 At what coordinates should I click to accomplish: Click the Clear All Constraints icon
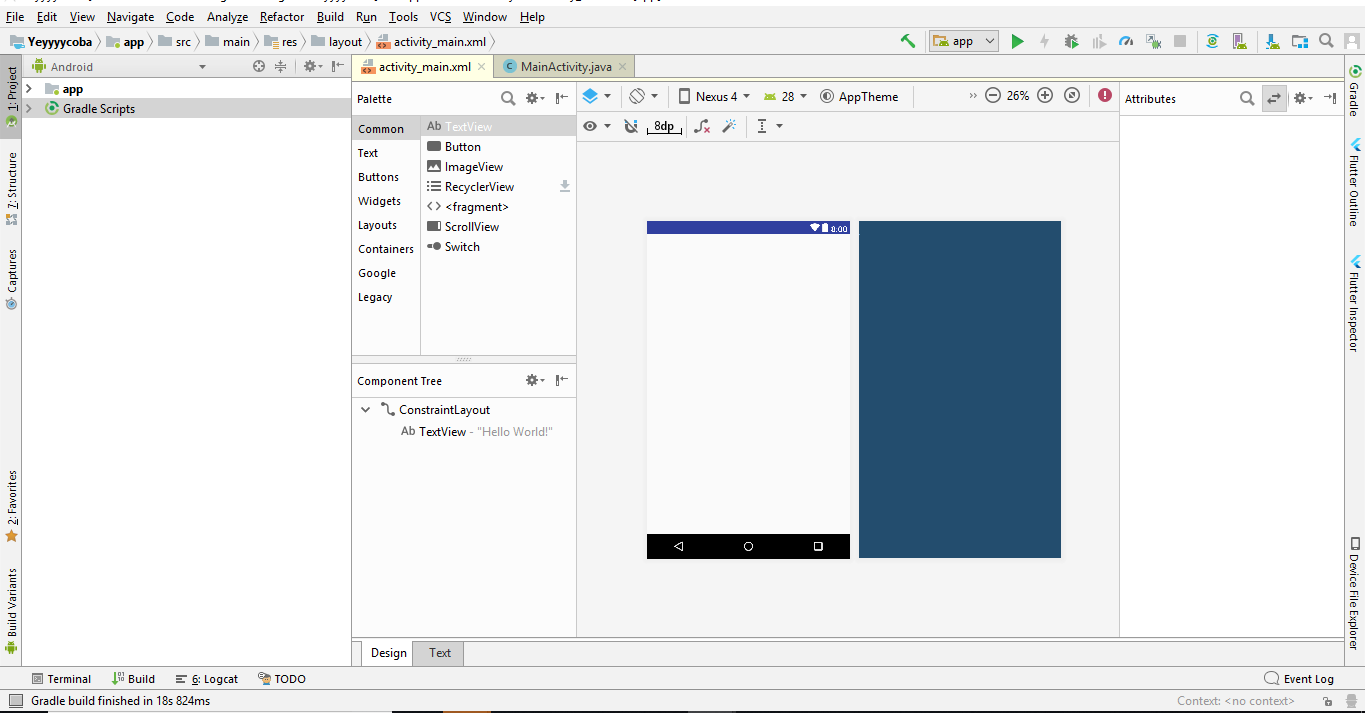[702, 126]
